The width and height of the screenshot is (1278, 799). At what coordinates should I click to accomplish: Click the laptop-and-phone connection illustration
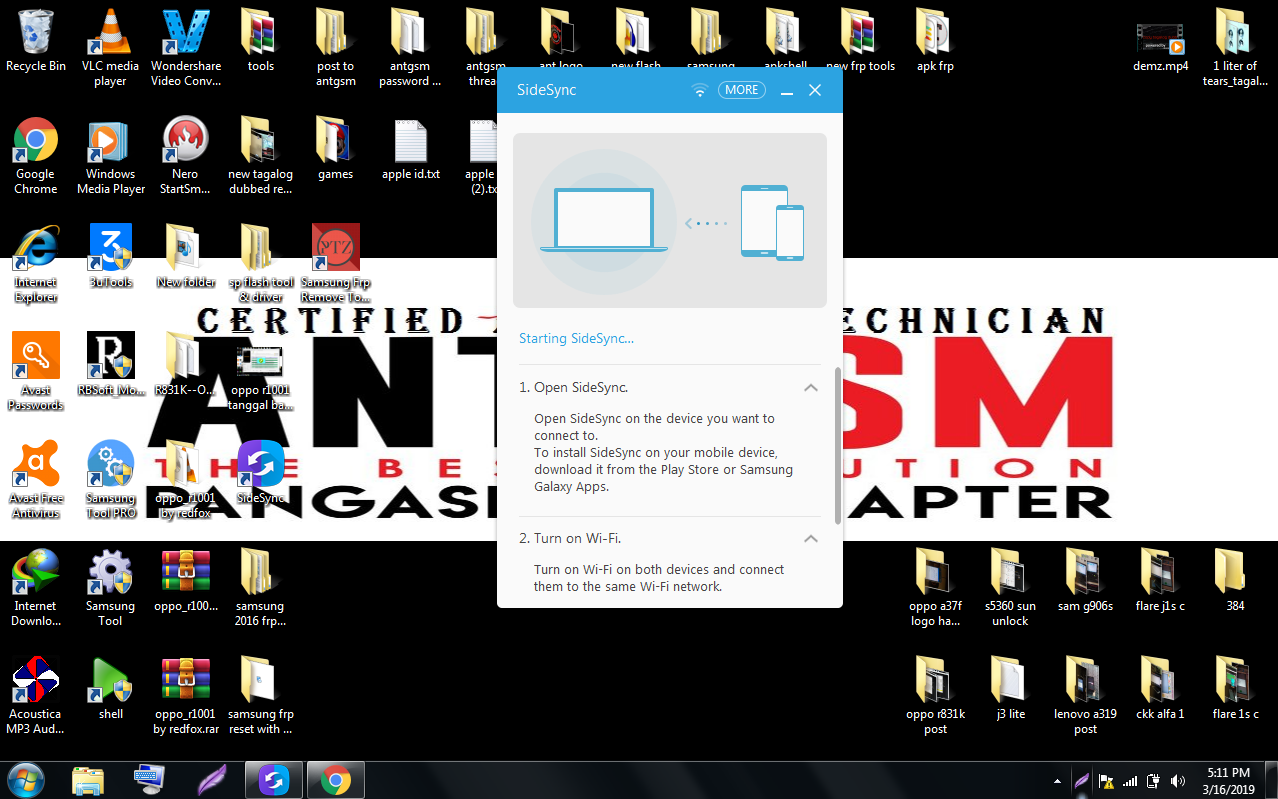click(670, 220)
